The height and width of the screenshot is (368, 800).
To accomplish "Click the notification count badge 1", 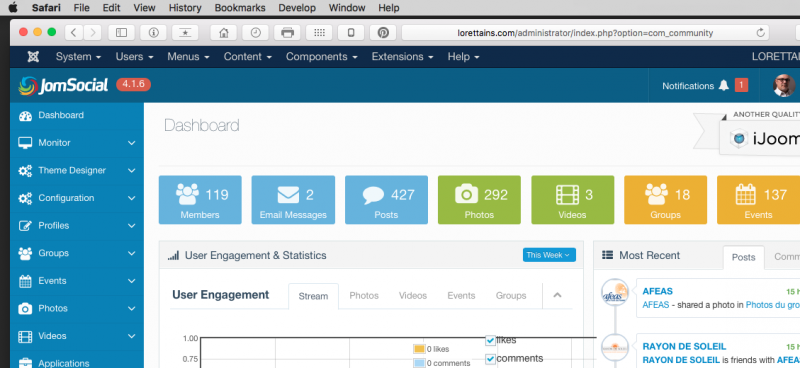I will click(x=741, y=85).
